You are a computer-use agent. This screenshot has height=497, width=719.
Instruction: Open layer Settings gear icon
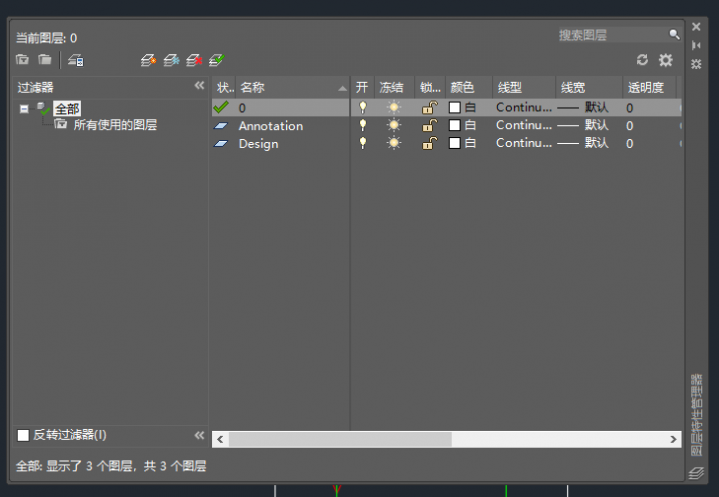pyautogui.click(x=665, y=60)
